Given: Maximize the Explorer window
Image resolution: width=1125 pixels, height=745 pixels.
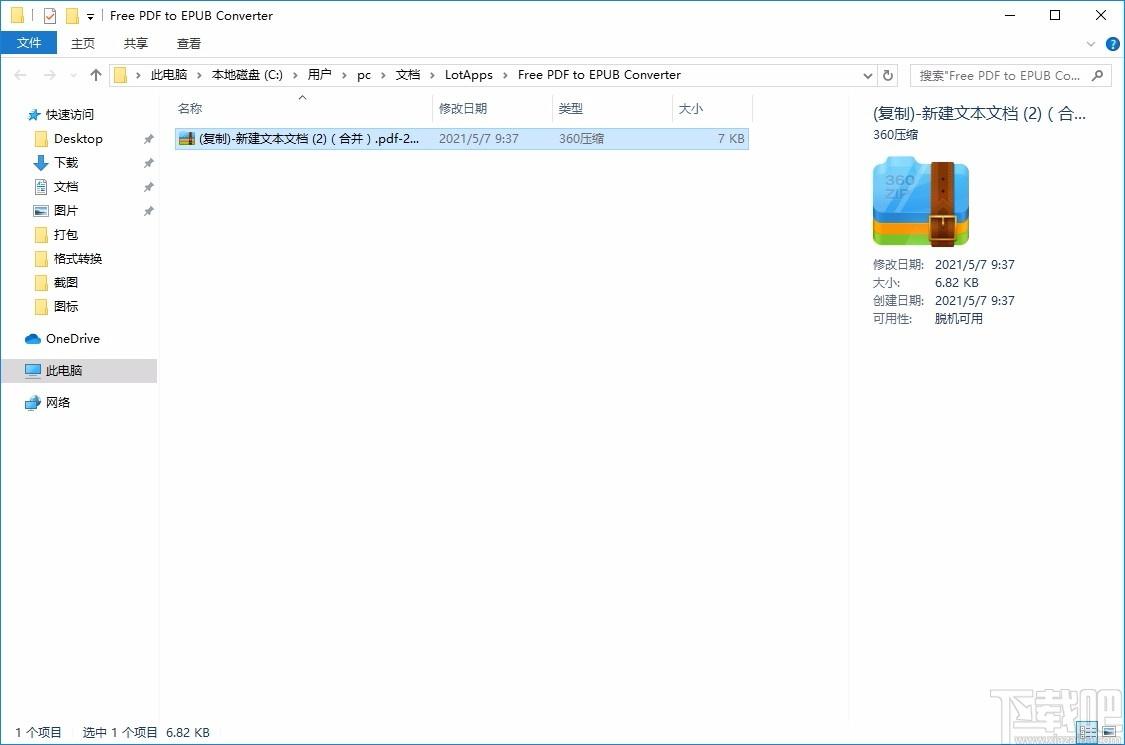Looking at the screenshot, I should point(1055,15).
